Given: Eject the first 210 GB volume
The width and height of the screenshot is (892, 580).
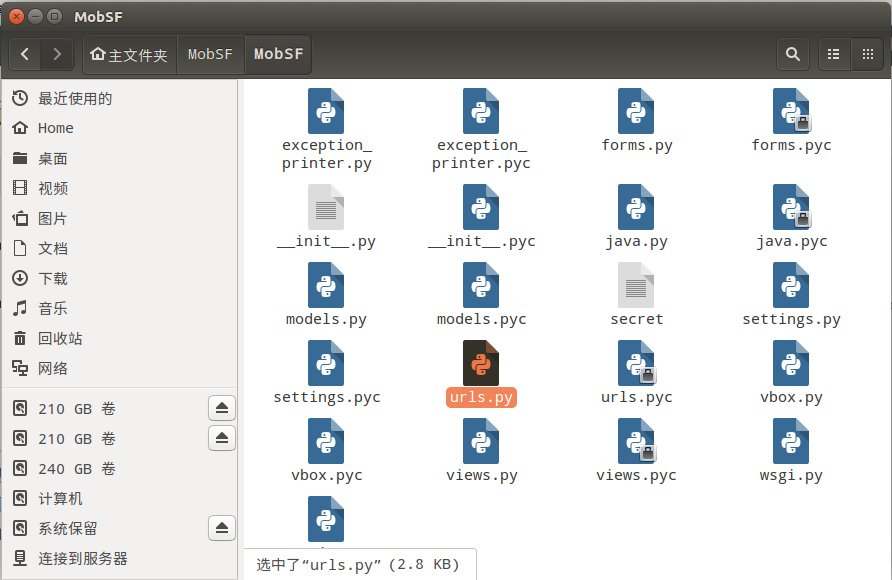Looking at the screenshot, I should 222,408.
